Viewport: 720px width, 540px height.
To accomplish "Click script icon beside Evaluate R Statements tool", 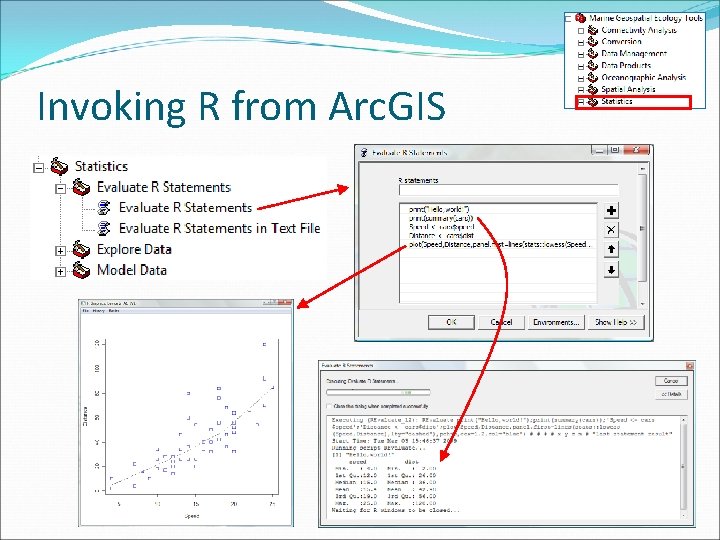I will pyautogui.click(x=104, y=208).
